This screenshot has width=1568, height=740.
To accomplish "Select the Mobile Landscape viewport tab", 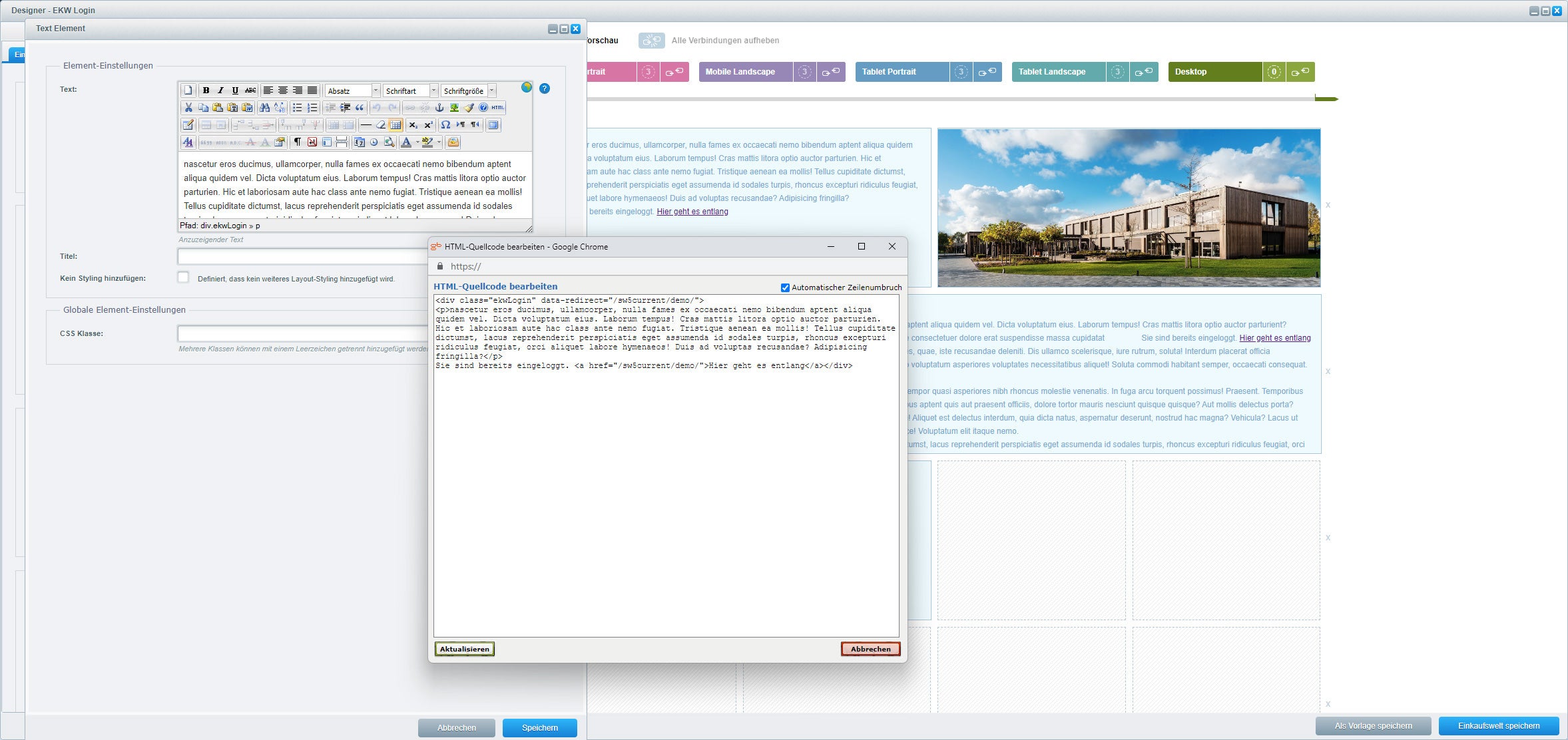I will [746, 72].
